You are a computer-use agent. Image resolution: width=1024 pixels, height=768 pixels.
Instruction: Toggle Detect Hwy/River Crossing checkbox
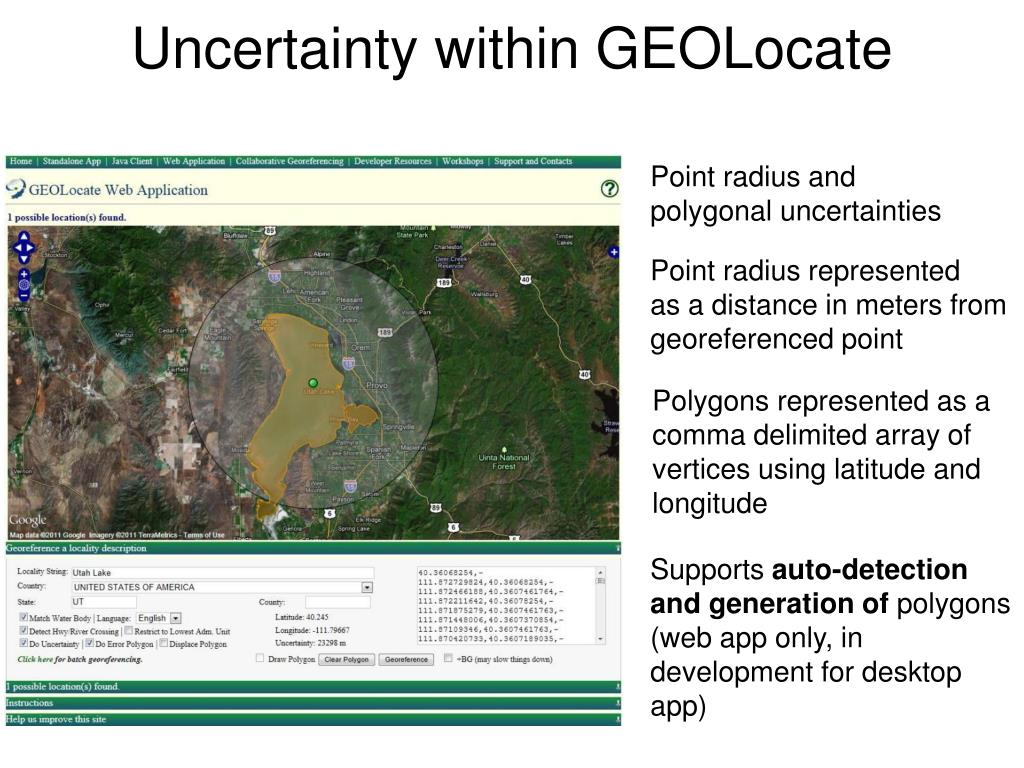(x=24, y=631)
